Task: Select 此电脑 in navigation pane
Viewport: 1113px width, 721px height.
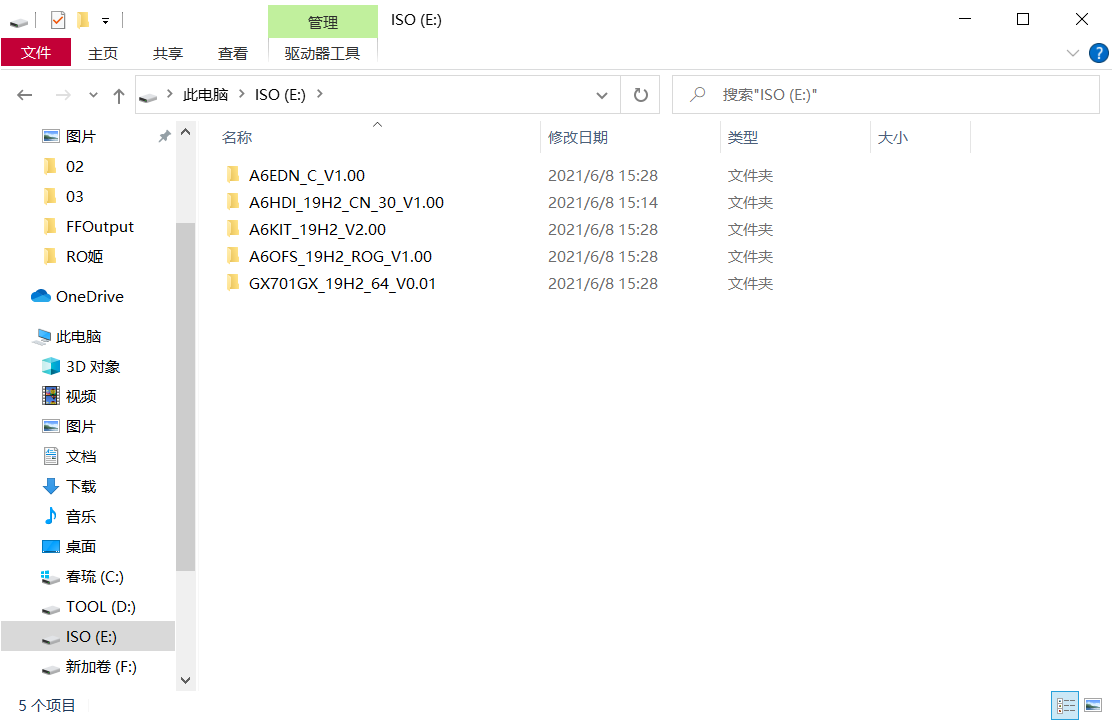Action: [x=78, y=336]
